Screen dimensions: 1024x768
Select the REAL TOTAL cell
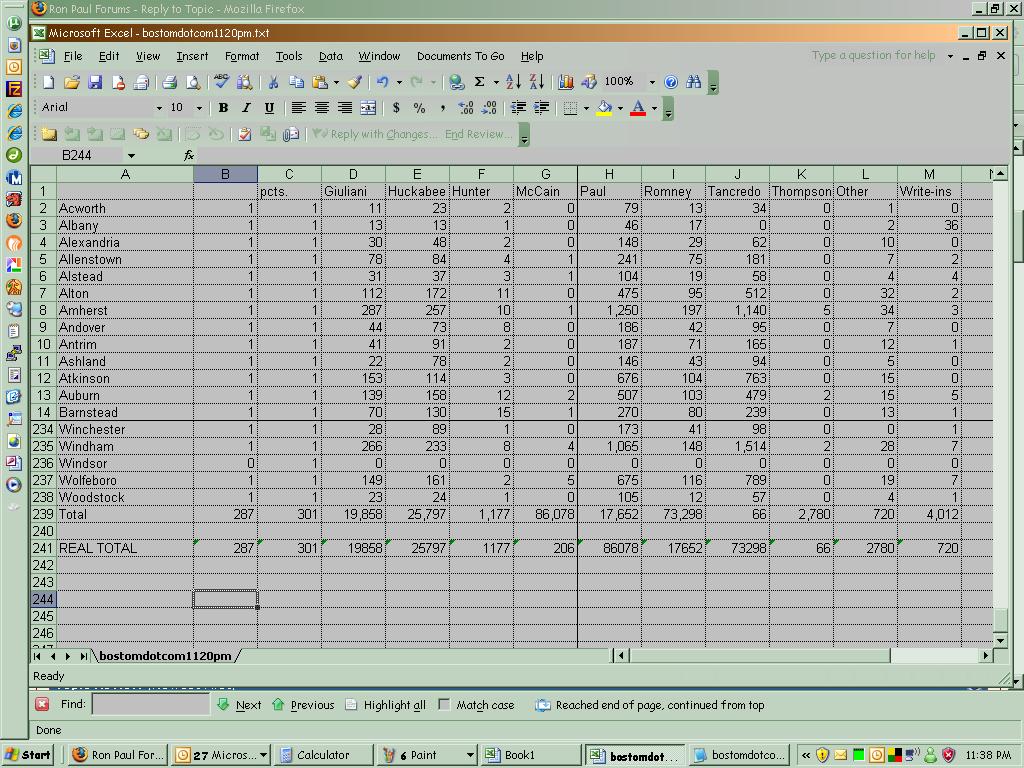click(x=125, y=549)
